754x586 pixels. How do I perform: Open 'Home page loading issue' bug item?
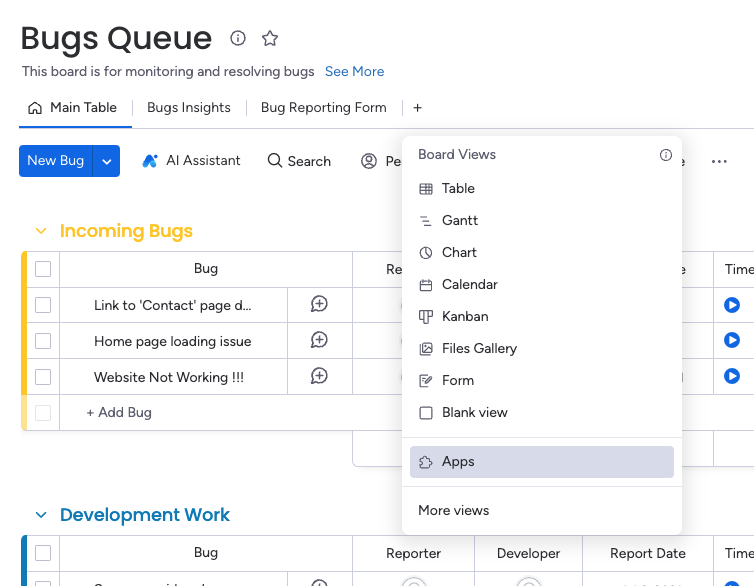pos(173,341)
